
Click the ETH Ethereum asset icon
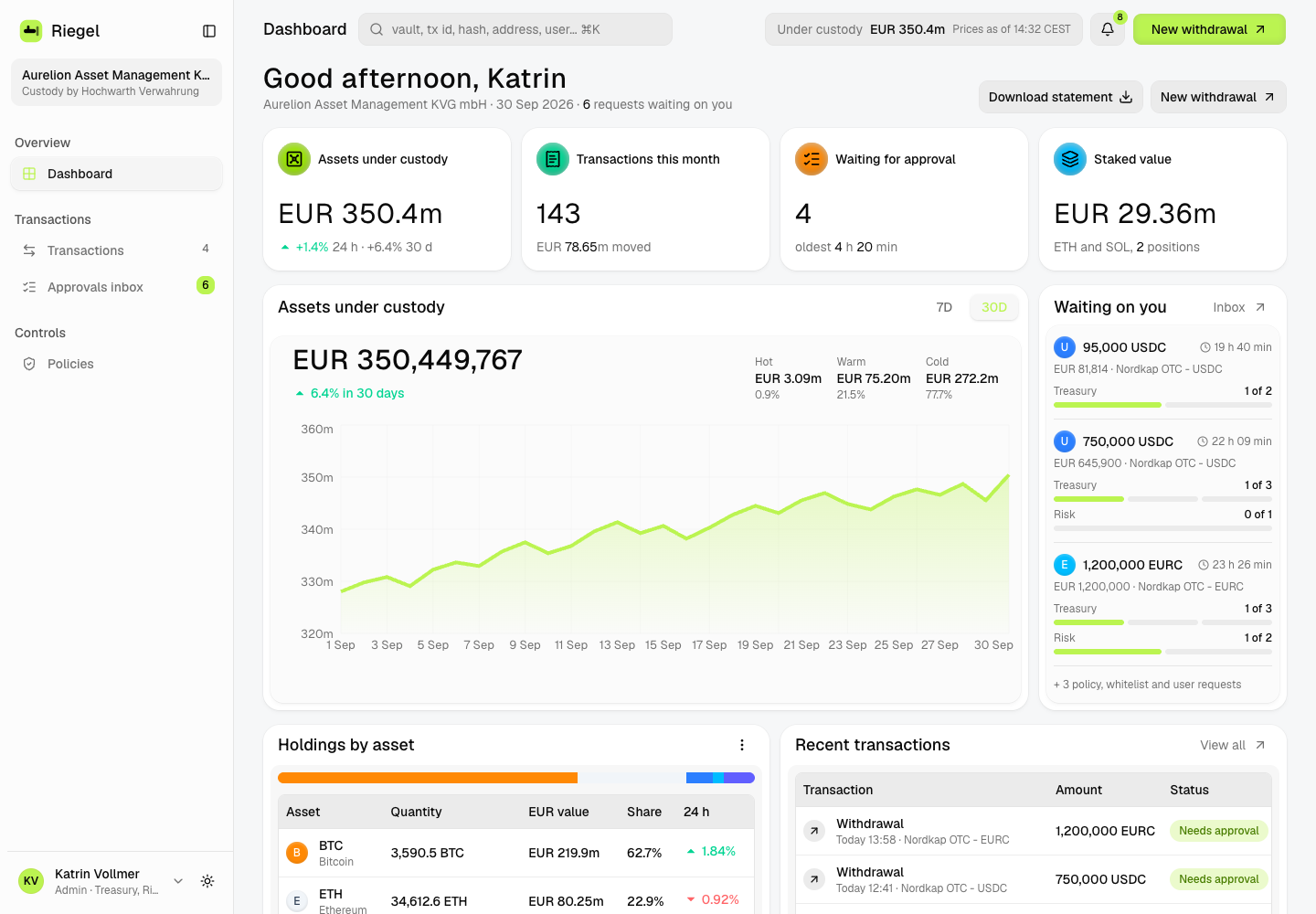click(x=297, y=901)
